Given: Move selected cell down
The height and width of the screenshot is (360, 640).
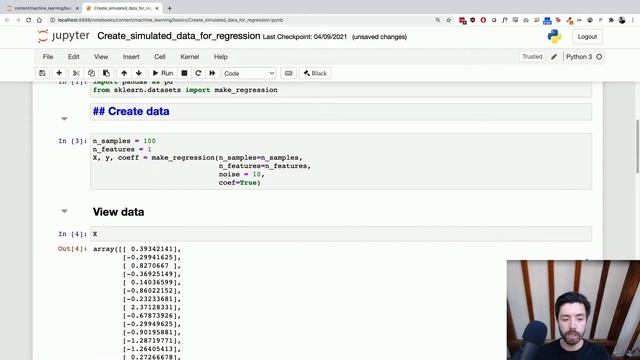Looking at the screenshot, I should point(139,73).
